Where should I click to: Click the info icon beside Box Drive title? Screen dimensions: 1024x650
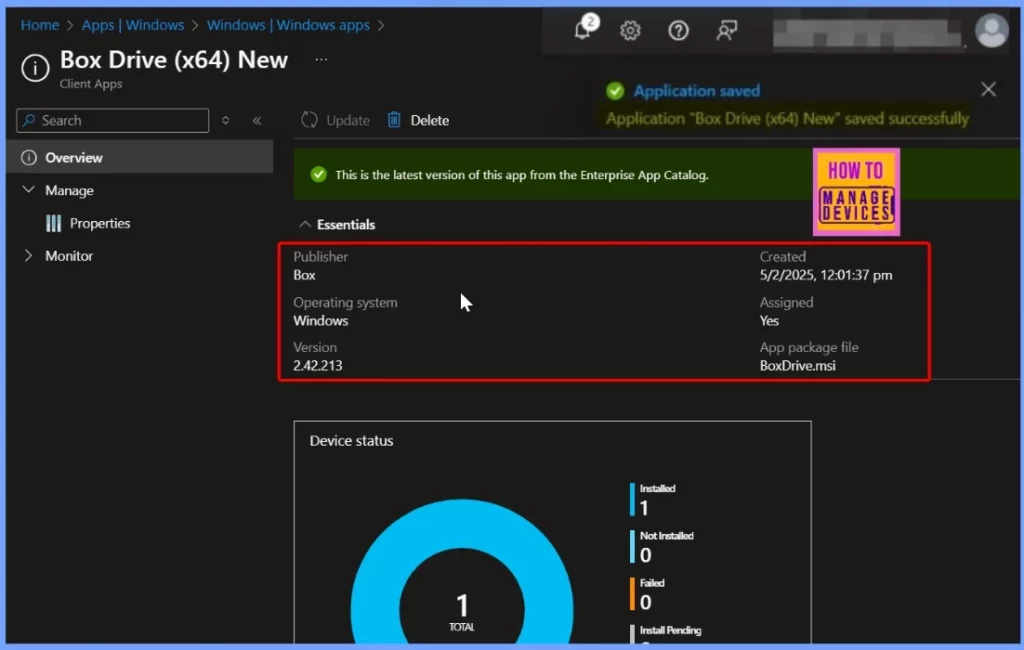[x=35, y=68]
